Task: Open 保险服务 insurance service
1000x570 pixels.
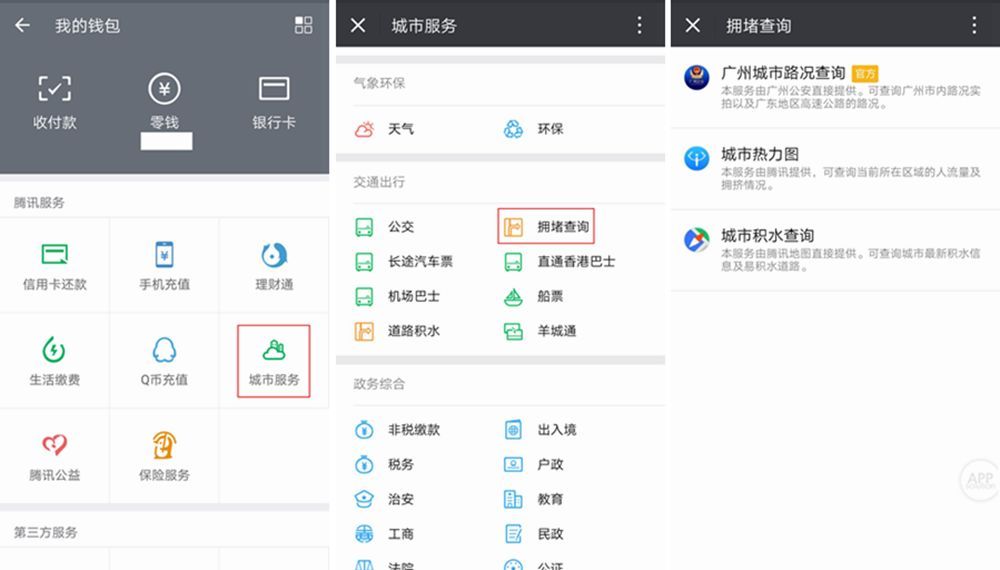Action: point(164,456)
